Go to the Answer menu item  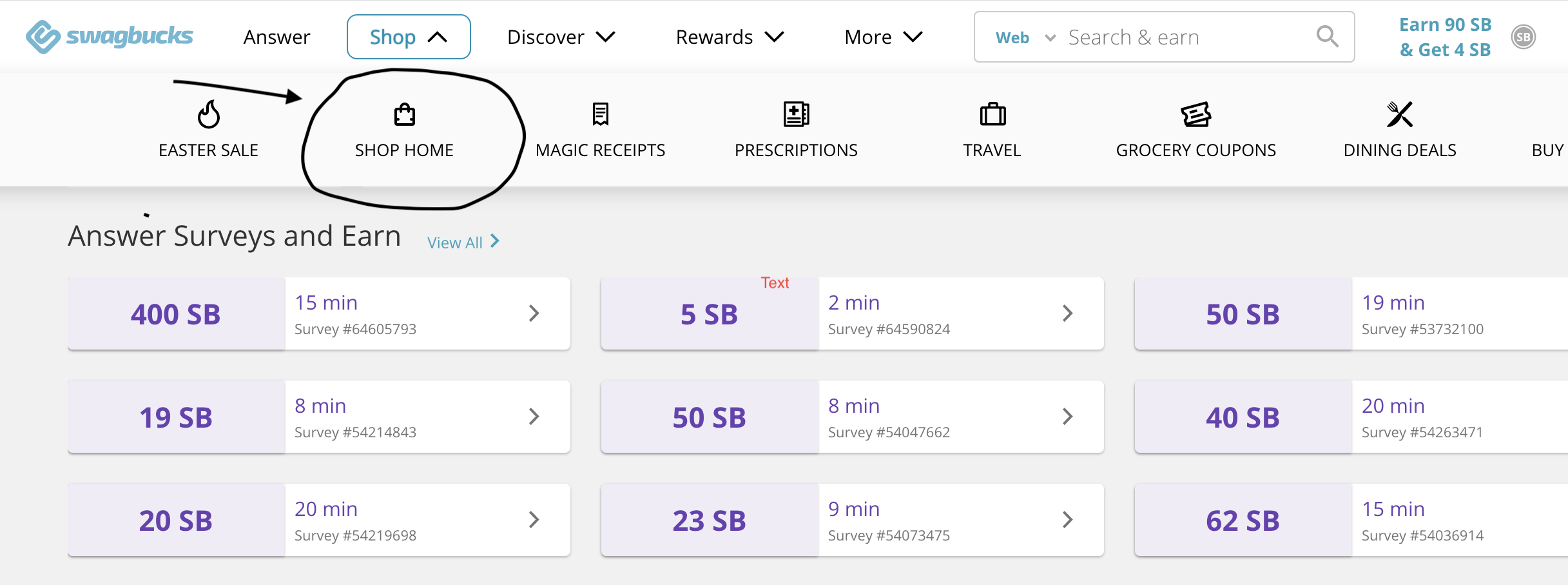pyautogui.click(x=276, y=37)
